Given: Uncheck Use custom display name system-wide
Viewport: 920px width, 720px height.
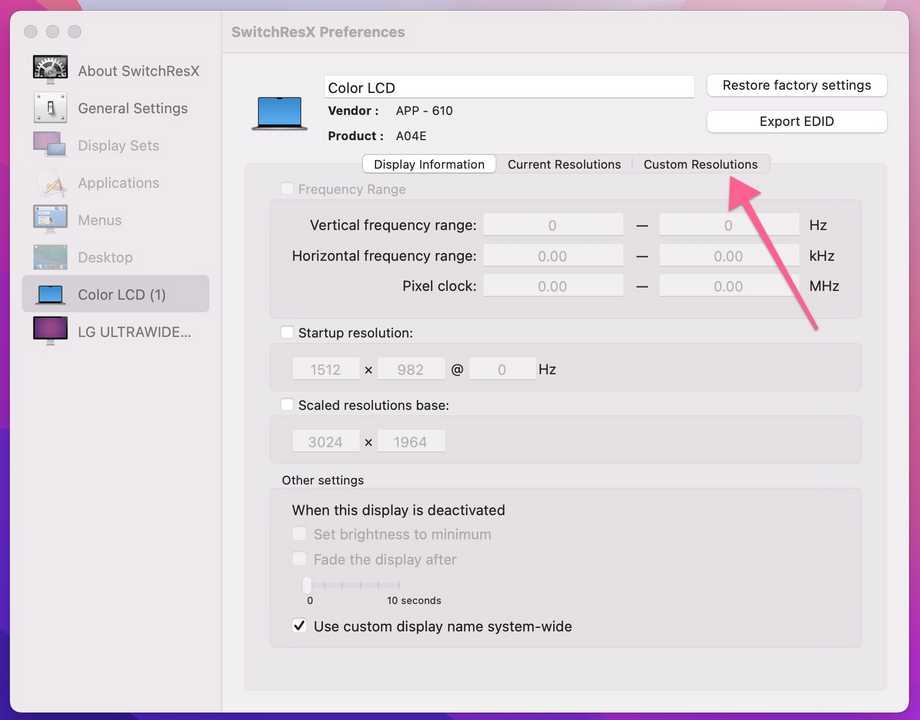Looking at the screenshot, I should [299, 626].
